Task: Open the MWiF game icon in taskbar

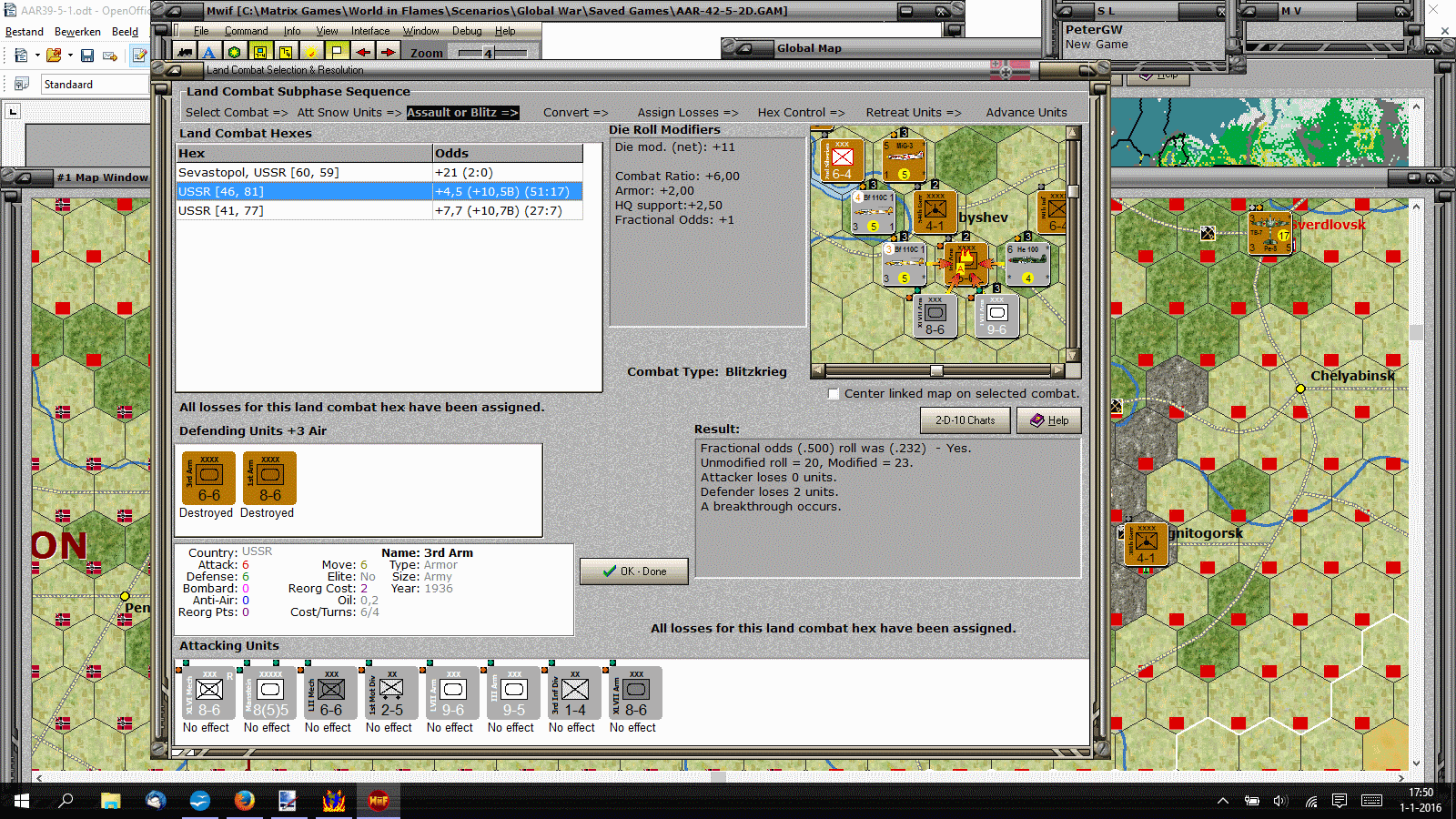Action: (378, 801)
